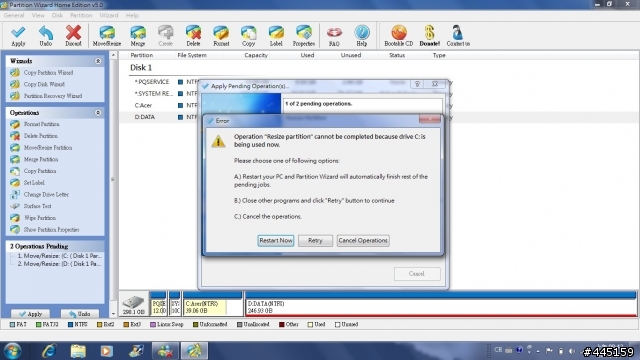Click the 298.1 GB disk icon

coord(133,304)
